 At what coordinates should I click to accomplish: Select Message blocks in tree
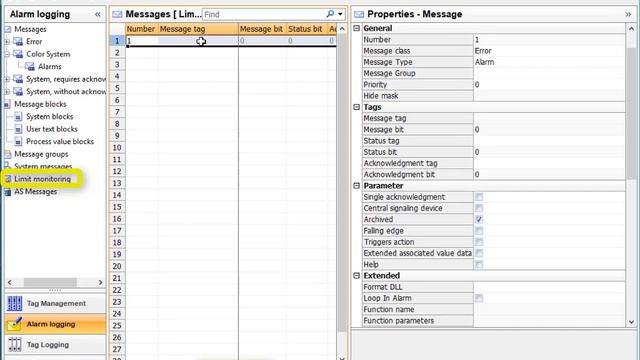click(40, 104)
